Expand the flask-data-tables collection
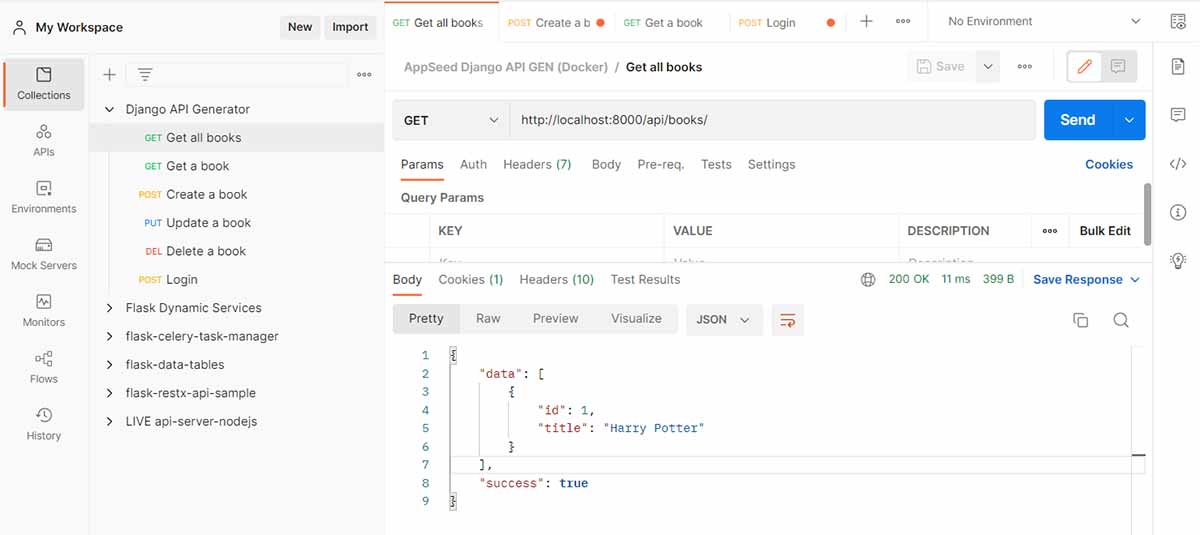The image size is (1200, 535). click(110, 365)
